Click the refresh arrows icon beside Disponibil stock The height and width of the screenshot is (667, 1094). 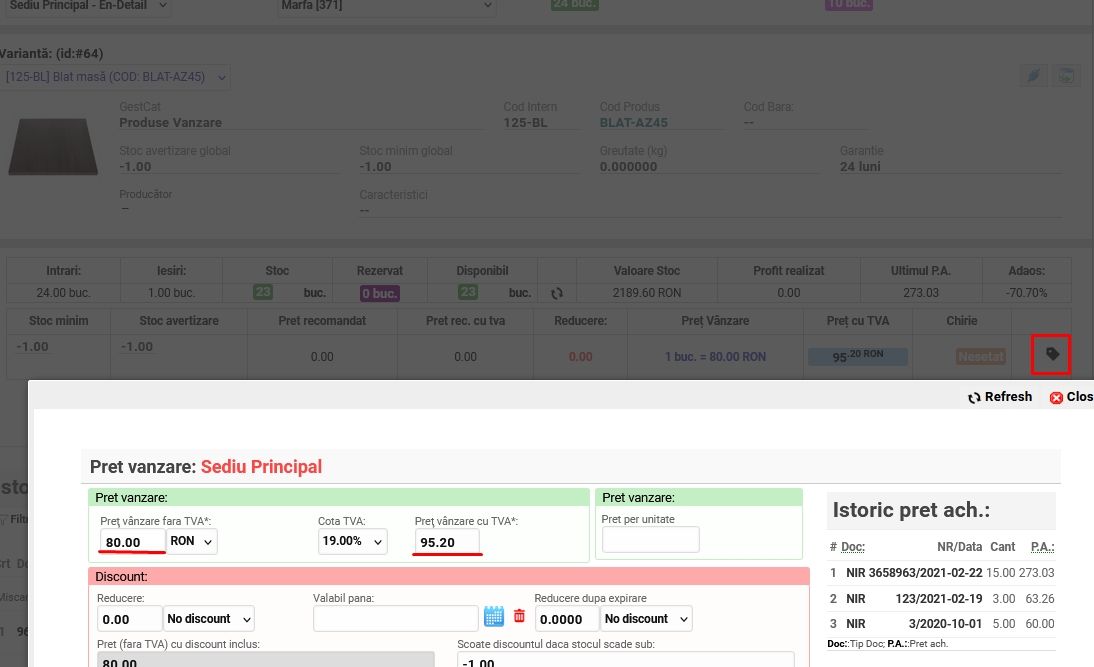pyautogui.click(x=557, y=293)
